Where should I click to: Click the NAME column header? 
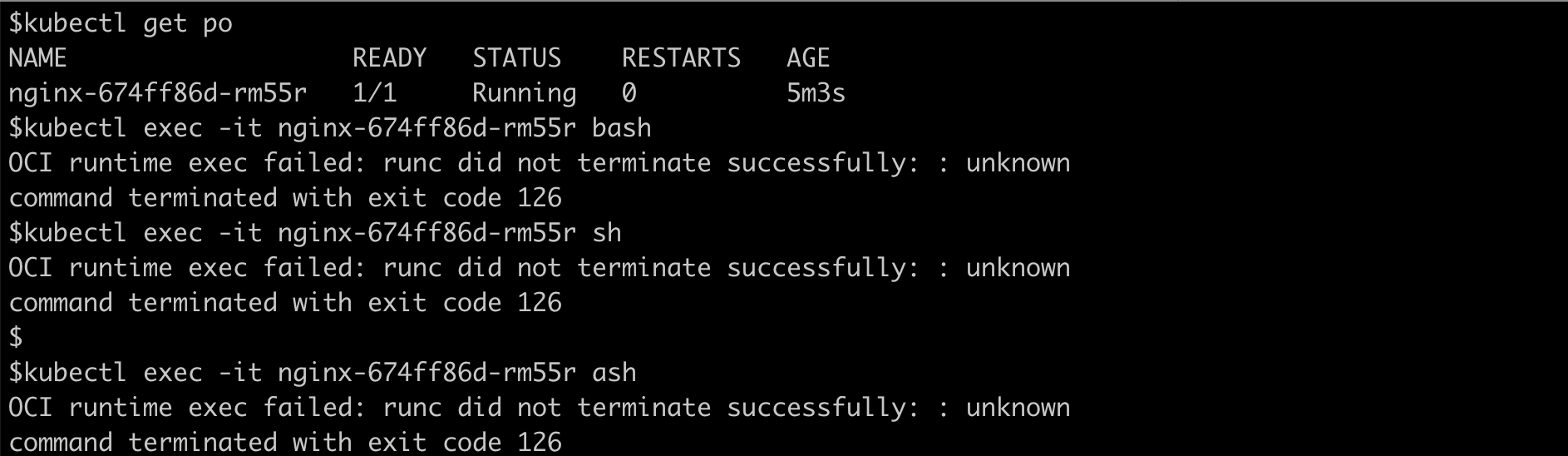(x=37, y=57)
